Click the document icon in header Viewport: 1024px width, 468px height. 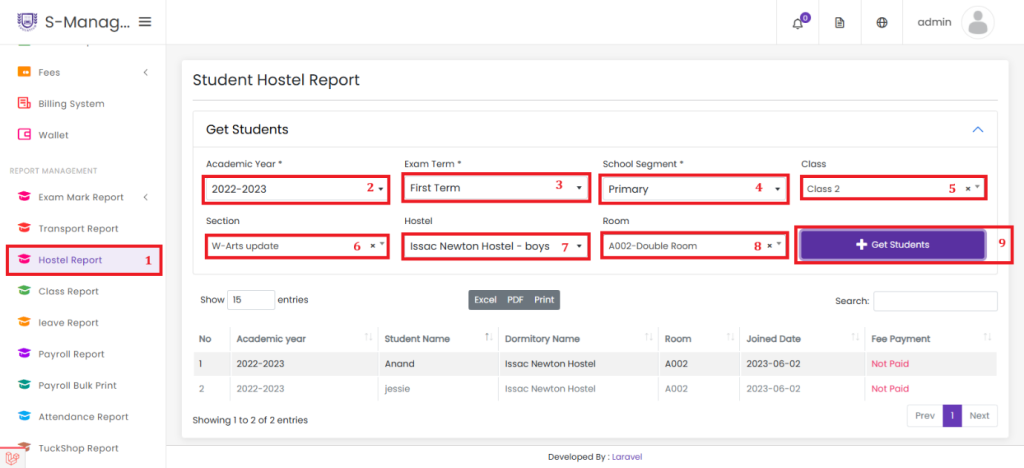click(x=840, y=23)
